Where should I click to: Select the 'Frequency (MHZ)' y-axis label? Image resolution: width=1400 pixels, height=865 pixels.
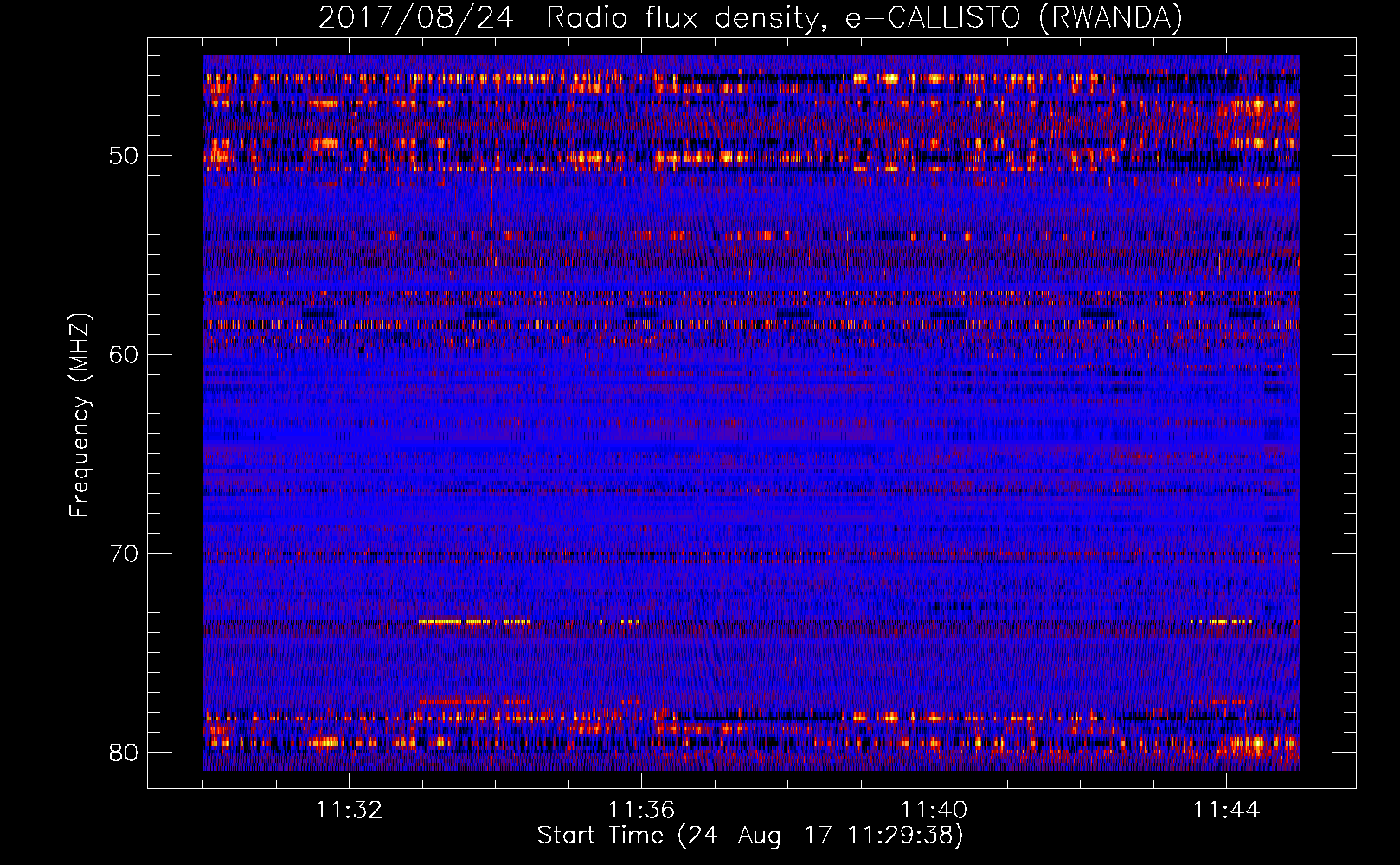point(80,415)
